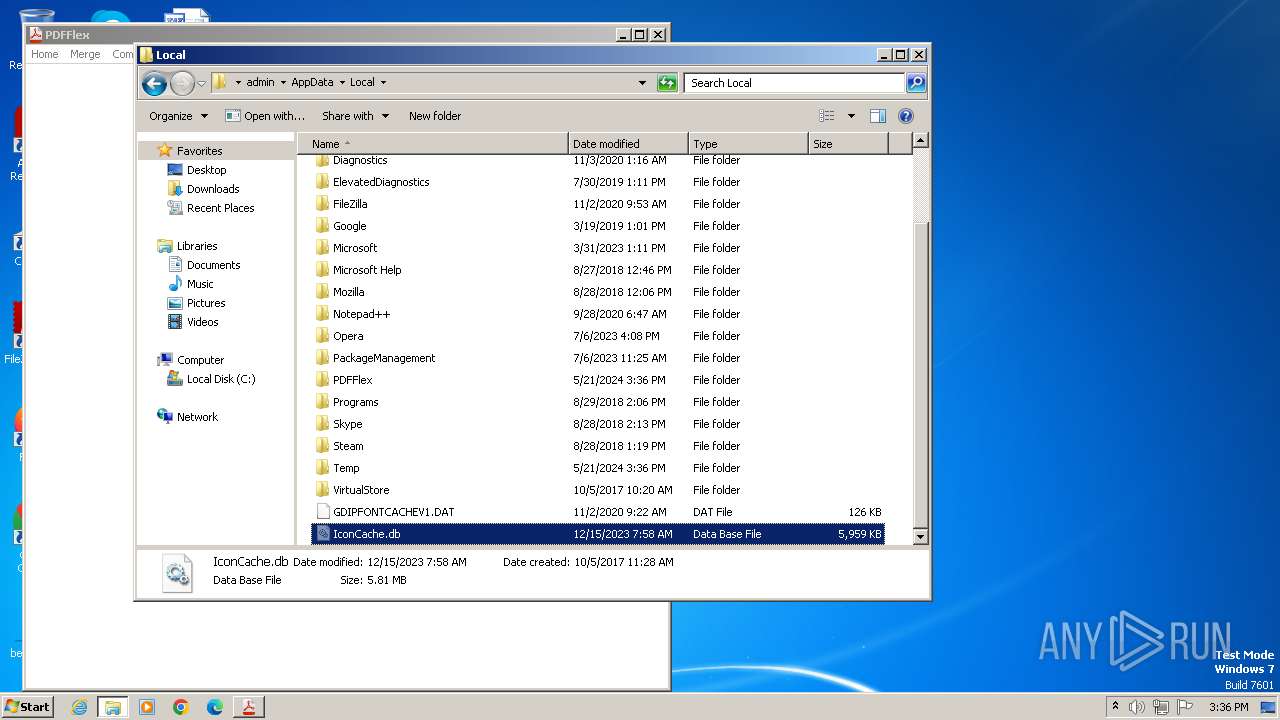This screenshot has width=1280, height=720.
Task: Select the FileZilla folder icon
Action: (x=323, y=204)
